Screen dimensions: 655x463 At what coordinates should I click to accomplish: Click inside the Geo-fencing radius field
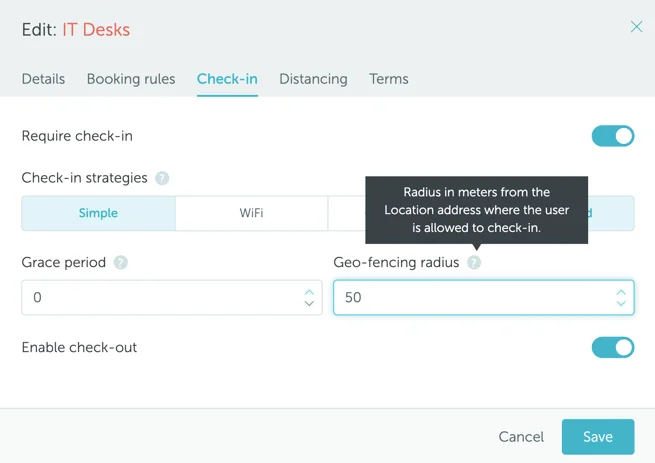(470, 298)
